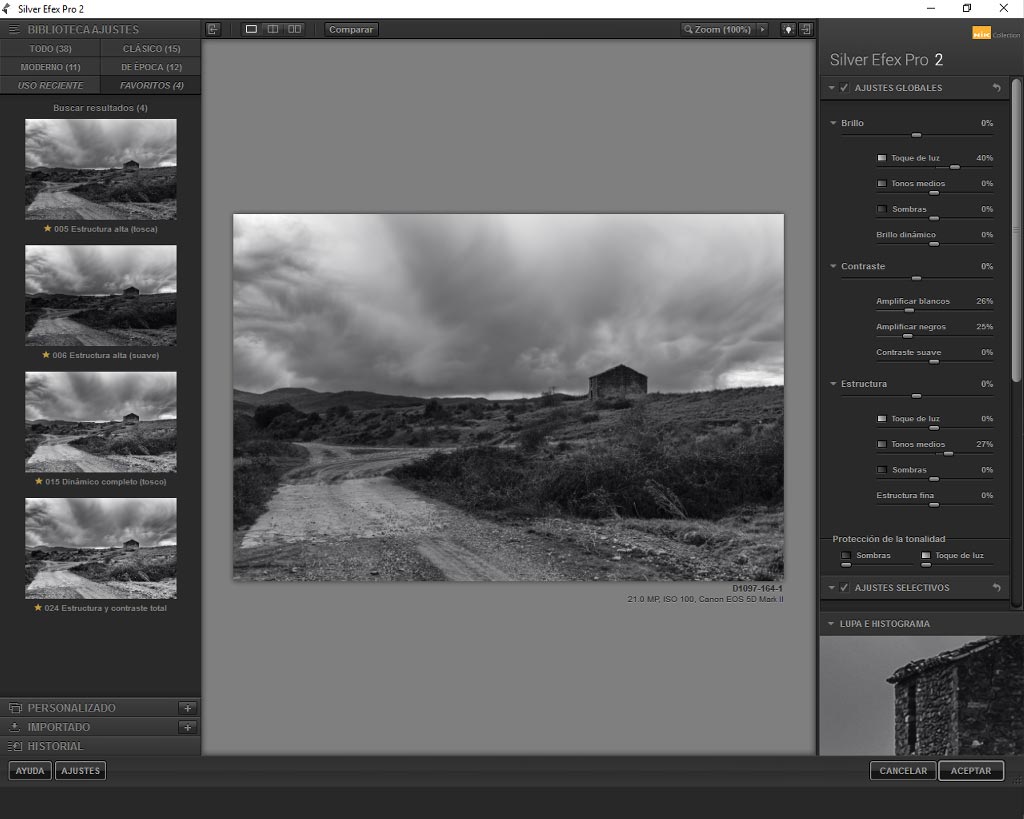Click the zoom magnifier tool
The image size is (1024, 819).
pos(688,29)
